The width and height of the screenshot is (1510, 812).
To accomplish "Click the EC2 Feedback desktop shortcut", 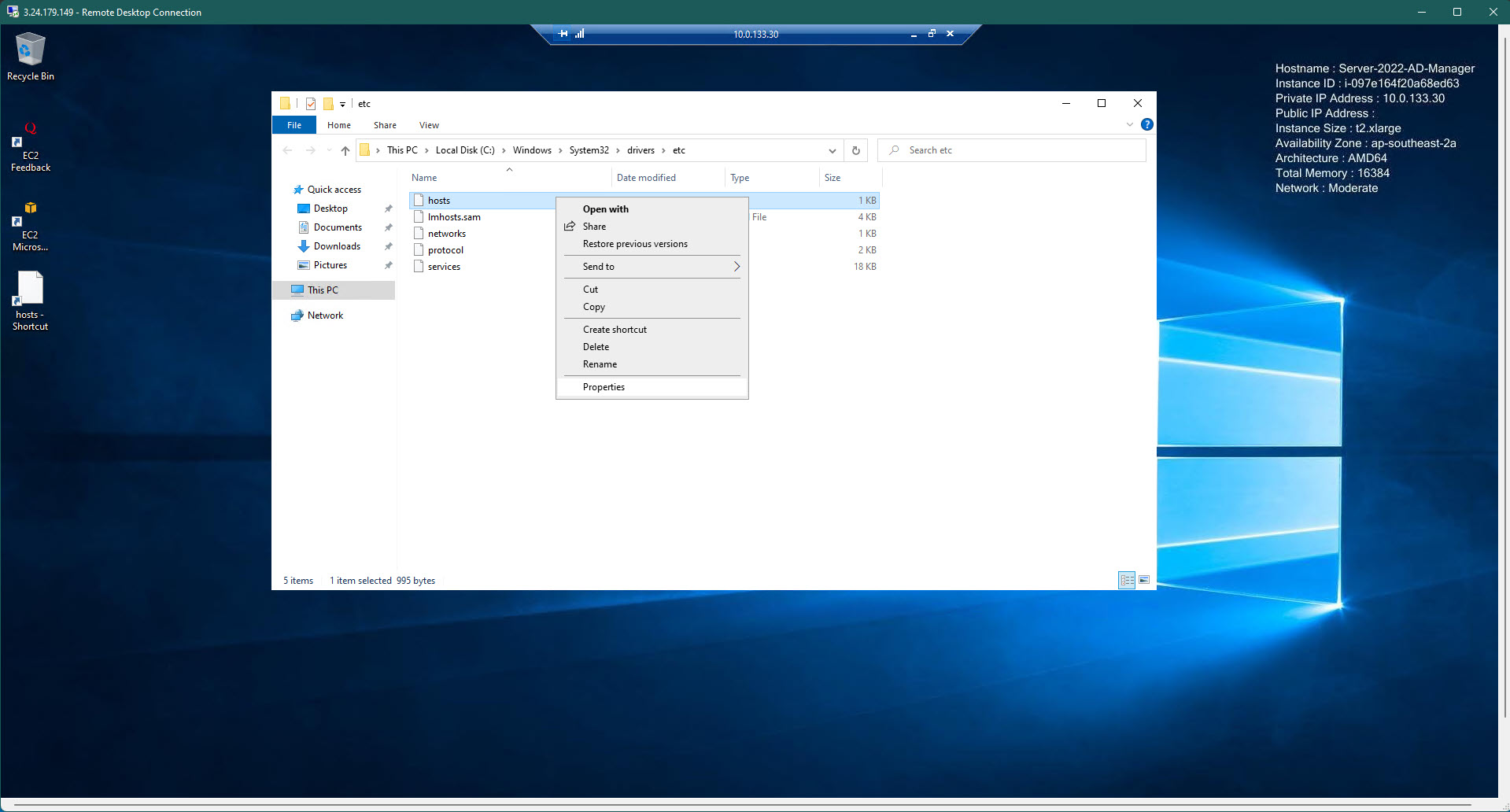I will 30,146.
